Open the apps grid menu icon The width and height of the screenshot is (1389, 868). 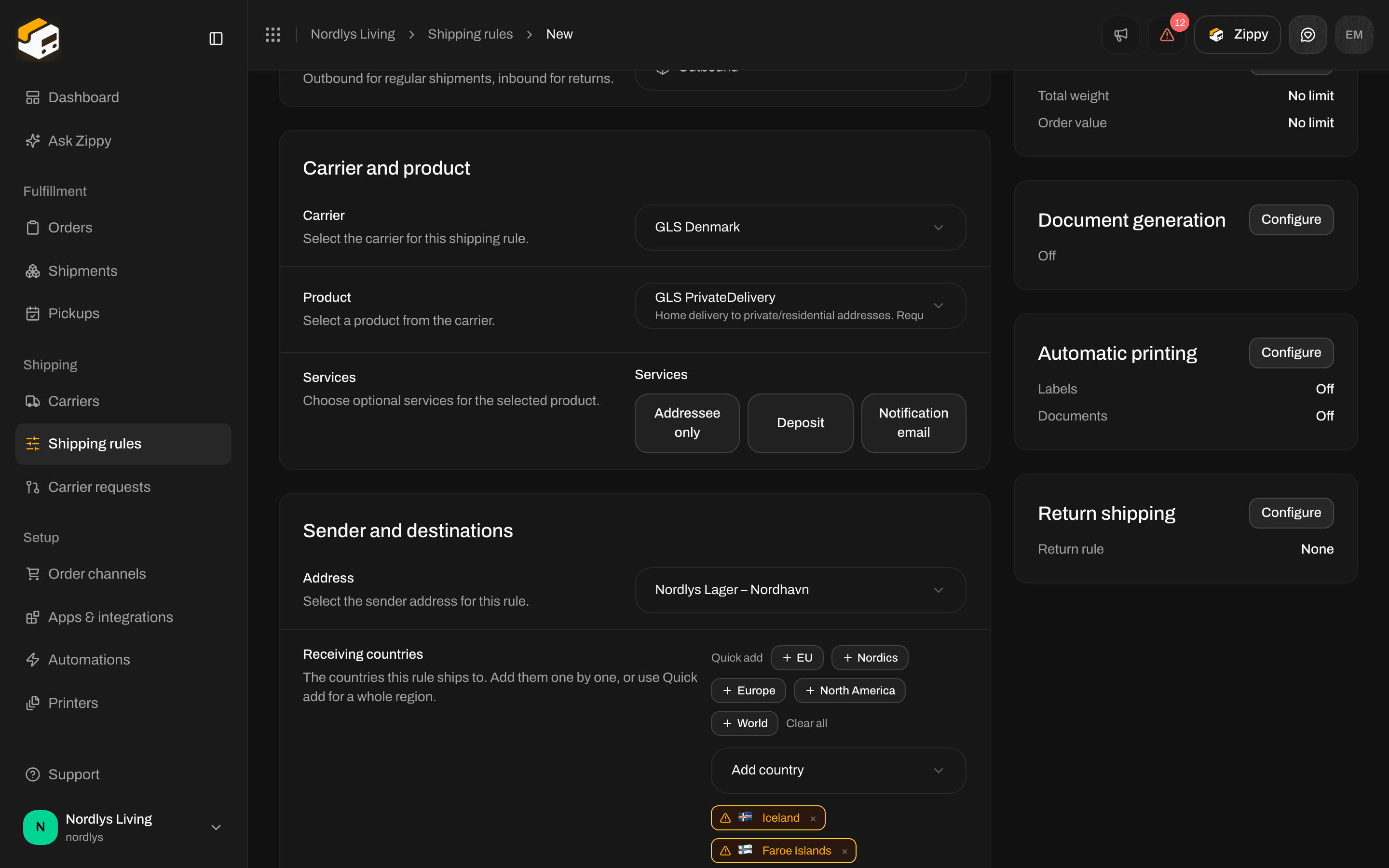[272, 34]
